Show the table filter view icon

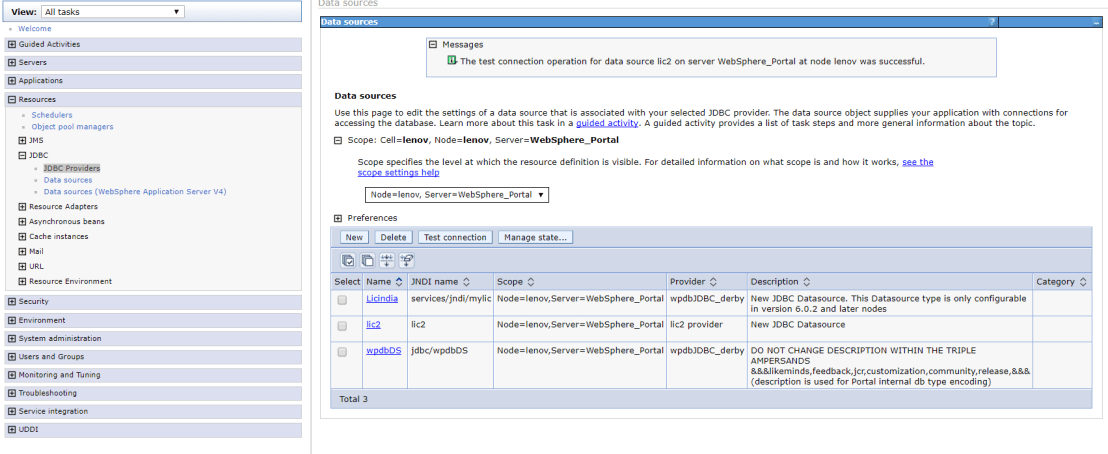point(387,260)
